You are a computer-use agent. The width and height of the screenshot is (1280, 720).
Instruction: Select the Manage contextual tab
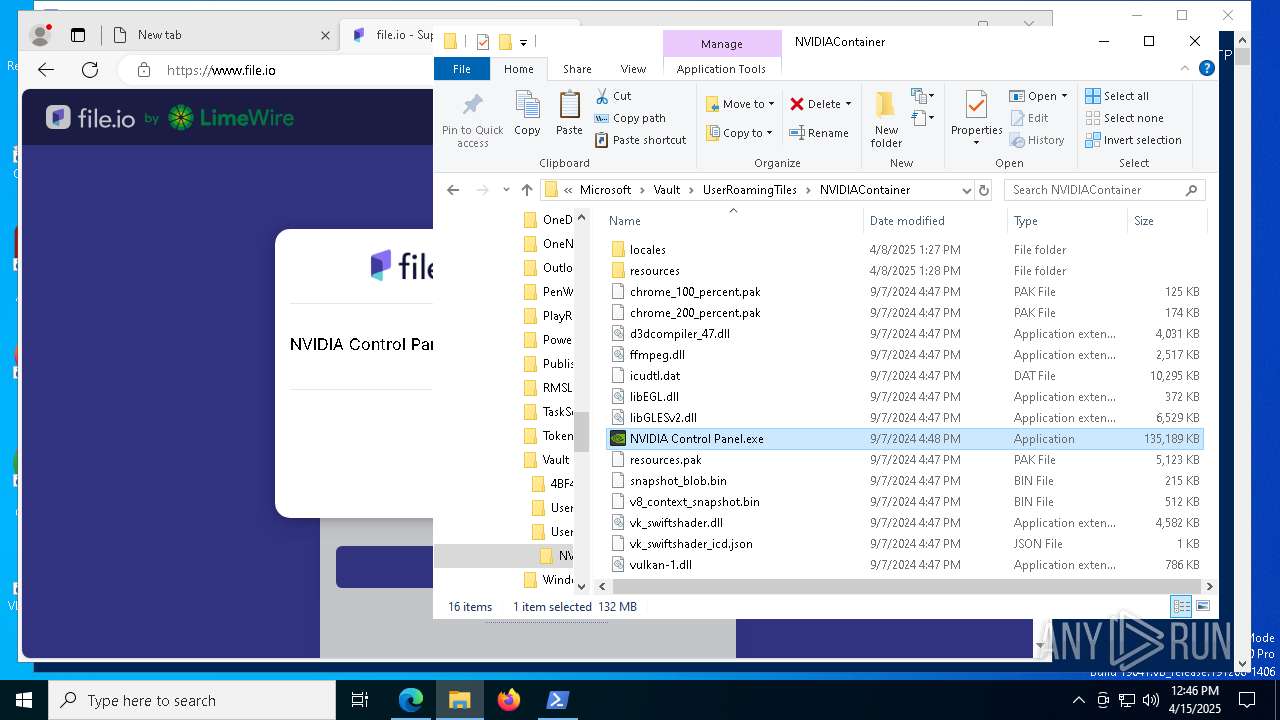coord(722,44)
